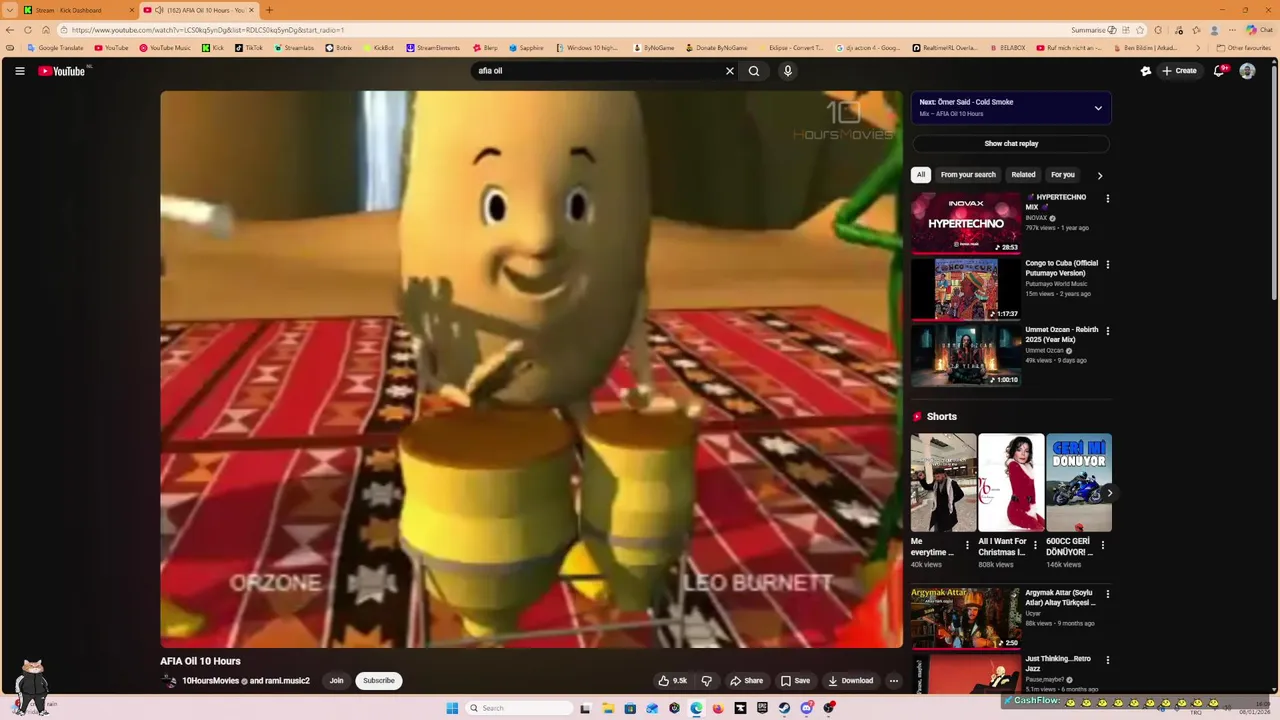Join the 10HoursMovies channel
The height and width of the screenshot is (720, 1280).
pos(336,681)
